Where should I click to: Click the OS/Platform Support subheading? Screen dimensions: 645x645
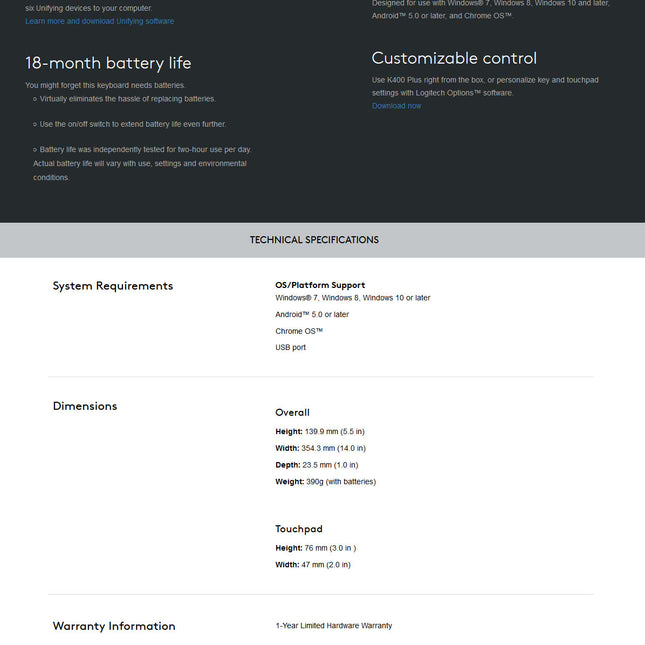(320, 285)
